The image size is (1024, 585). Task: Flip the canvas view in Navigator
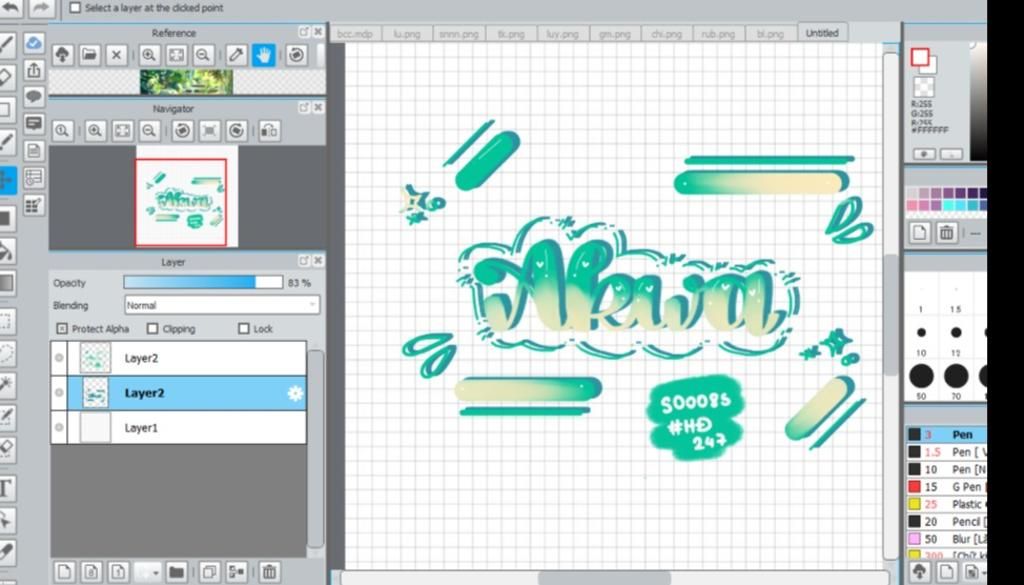coord(269,131)
